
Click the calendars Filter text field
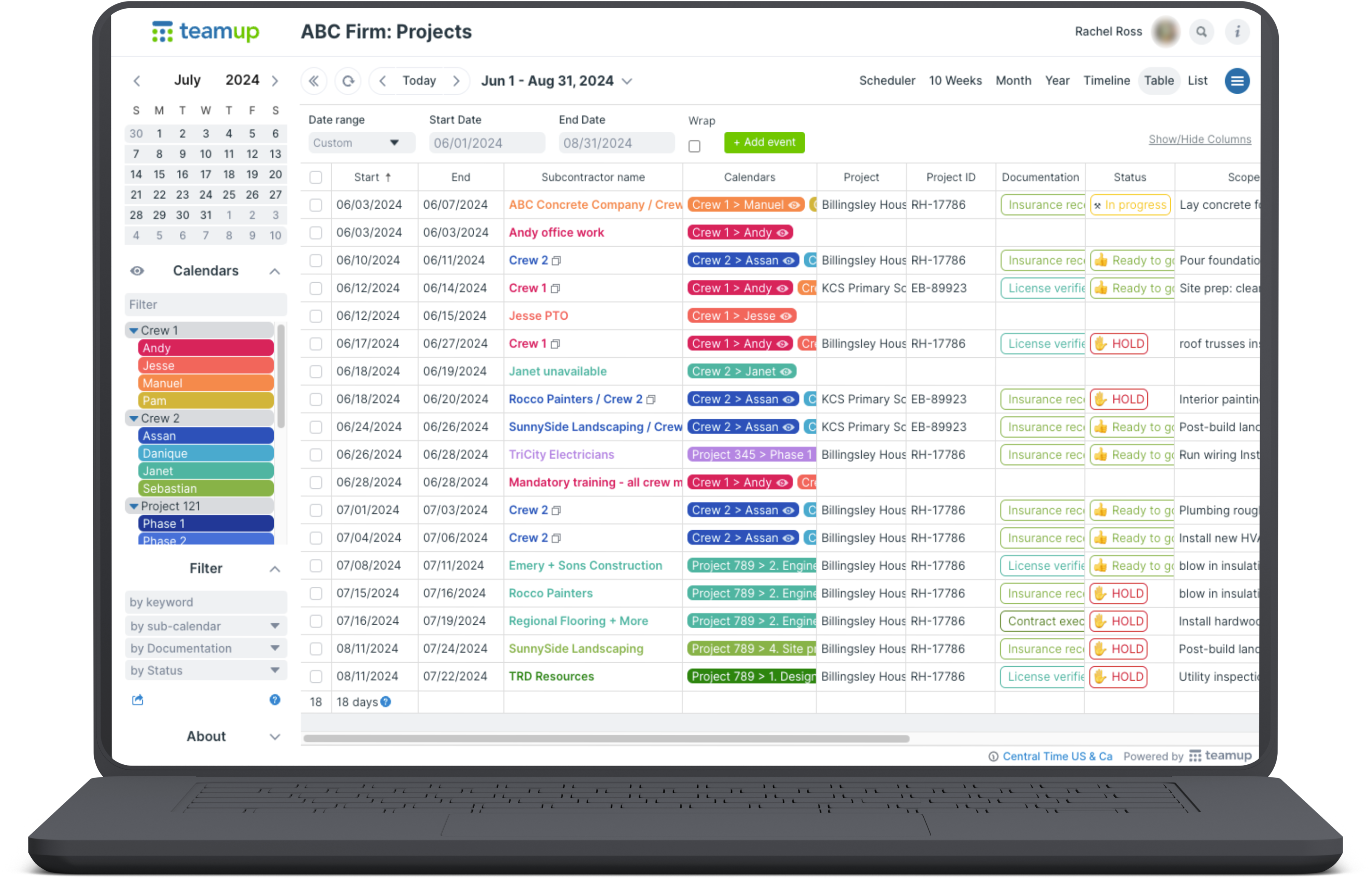pos(205,305)
